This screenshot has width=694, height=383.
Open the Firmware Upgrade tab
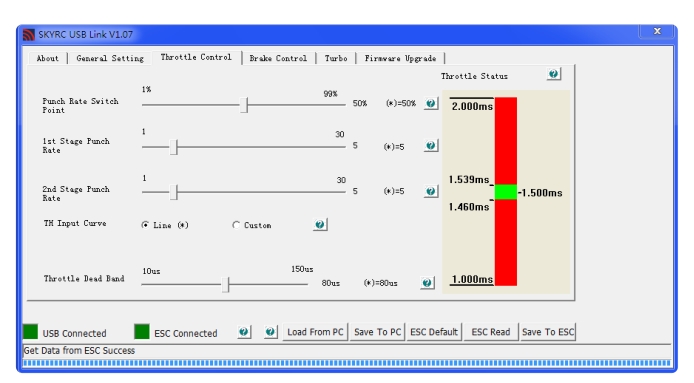[x=400, y=58]
